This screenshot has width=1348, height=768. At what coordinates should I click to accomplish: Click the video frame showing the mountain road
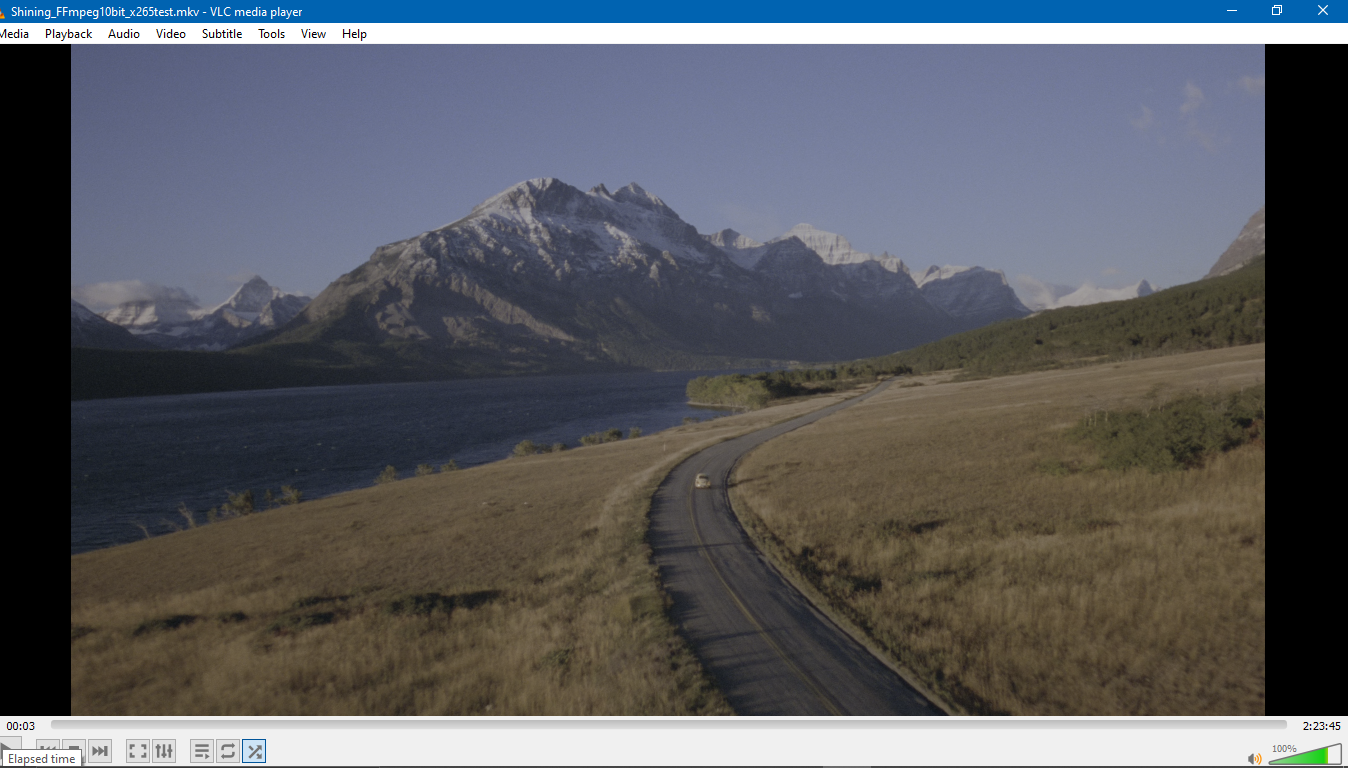coord(668,380)
